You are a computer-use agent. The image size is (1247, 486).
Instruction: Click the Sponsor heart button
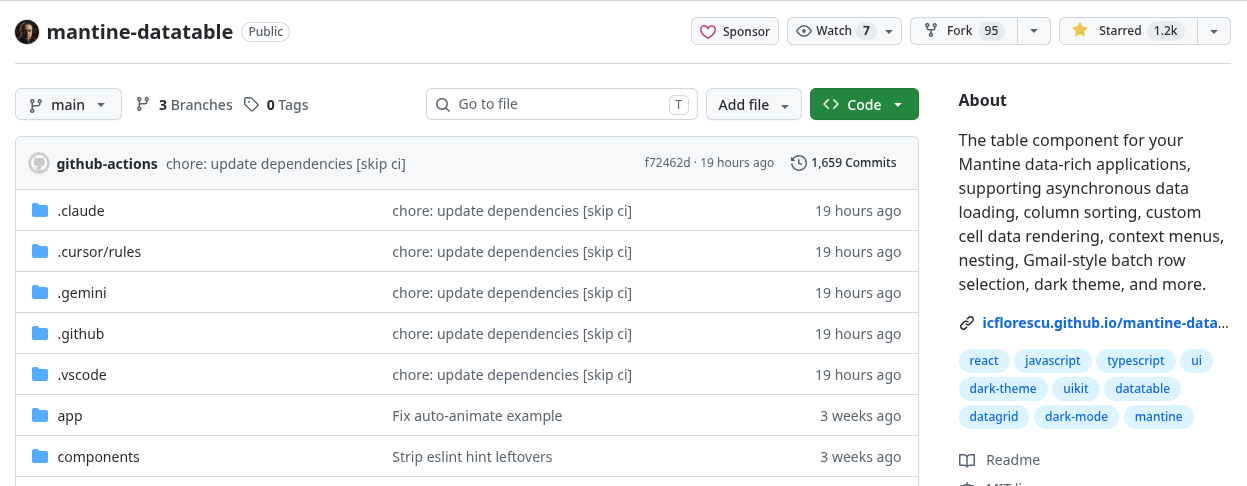(x=735, y=31)
